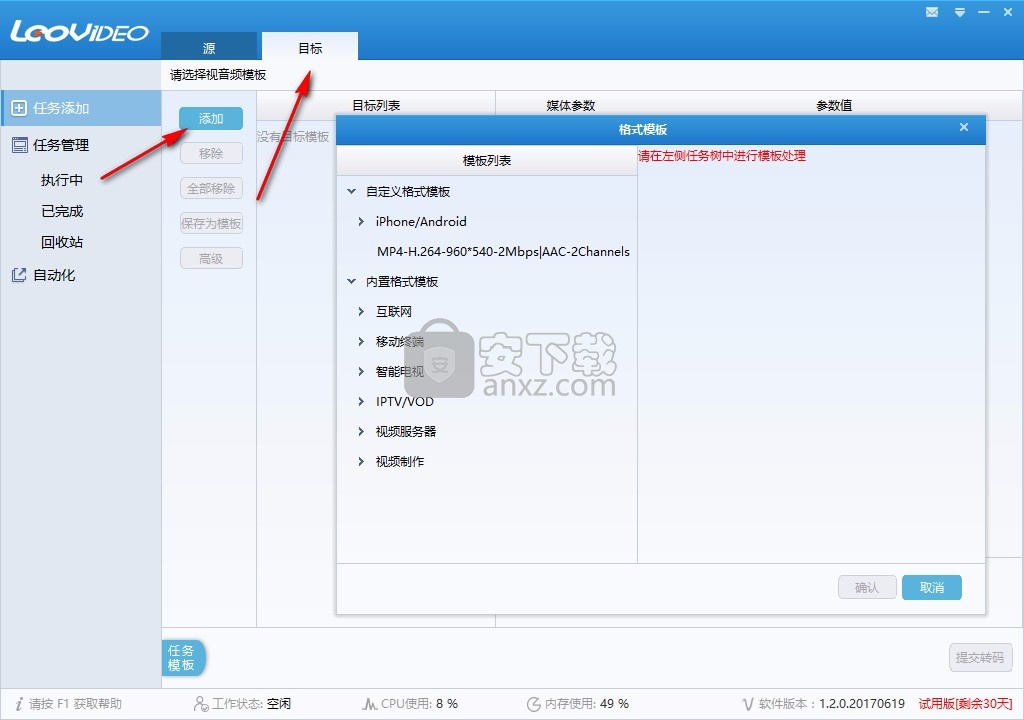Select the MP4-H.264-960*540-2Mbps|AAC-2Channels template
This screenshot has height=720, width=1024.
(503, 252)
